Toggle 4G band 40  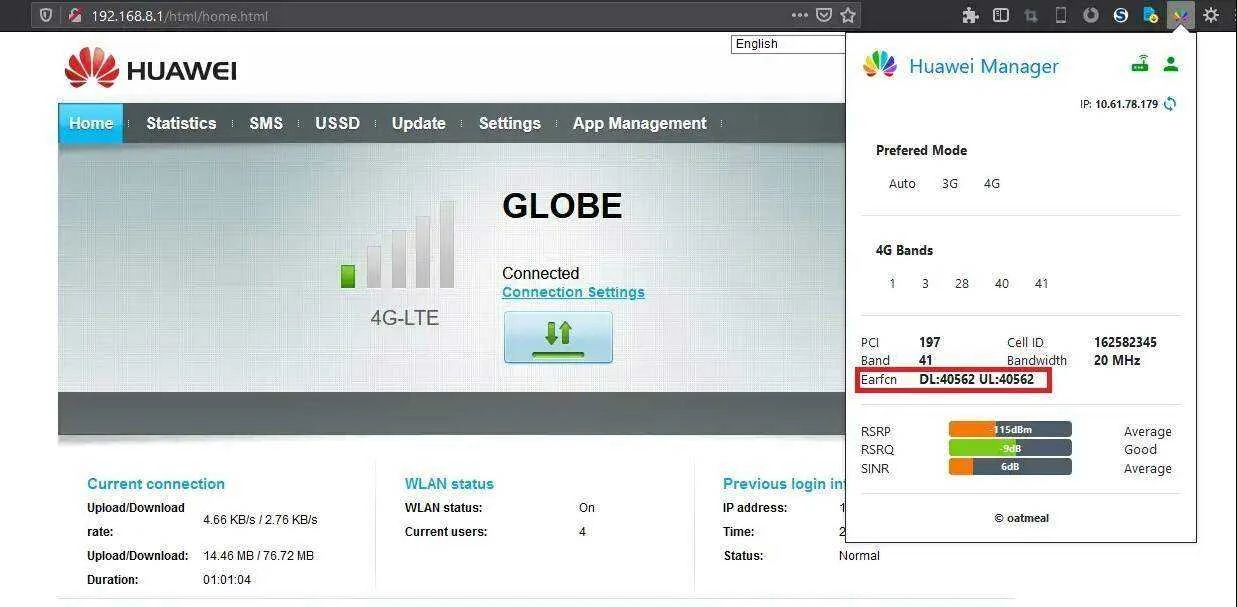coord(1002,284)
